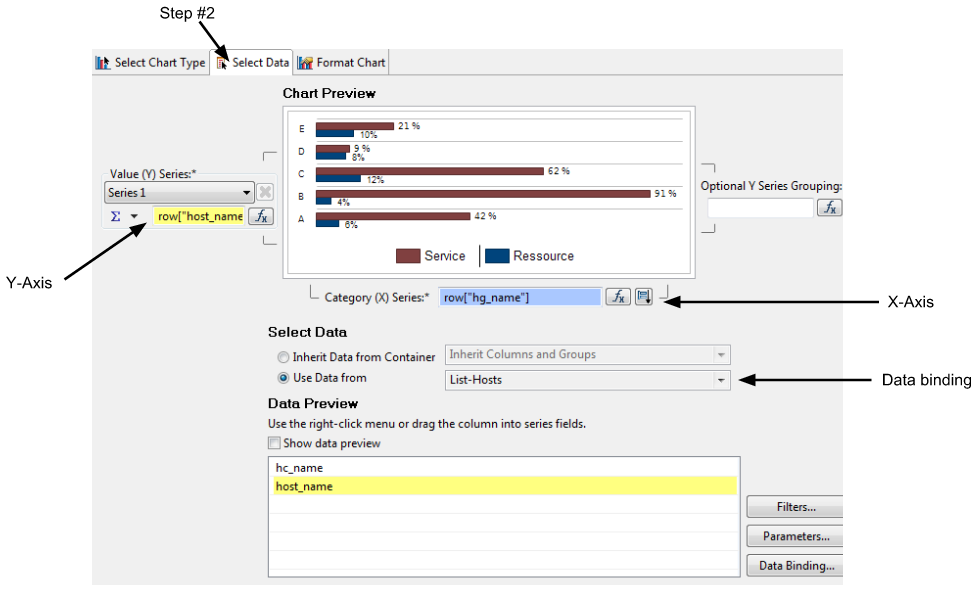
Task: Click the delete series X icon
Action: 265,193
